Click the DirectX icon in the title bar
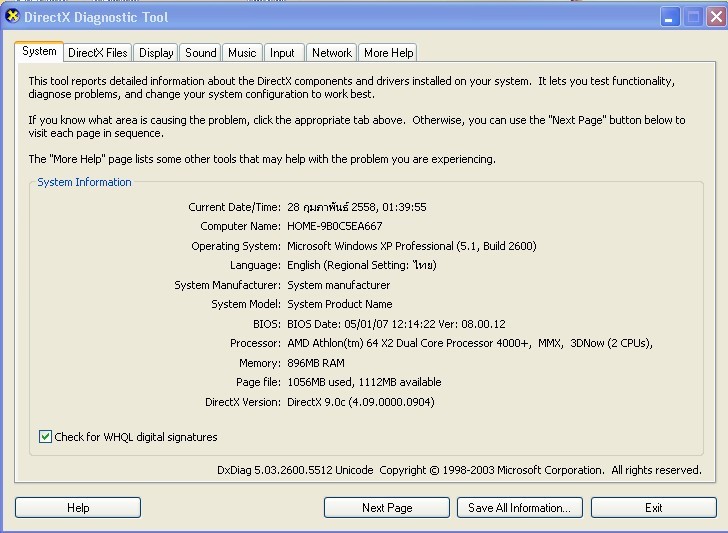The image size is (728, 533). 13,16
